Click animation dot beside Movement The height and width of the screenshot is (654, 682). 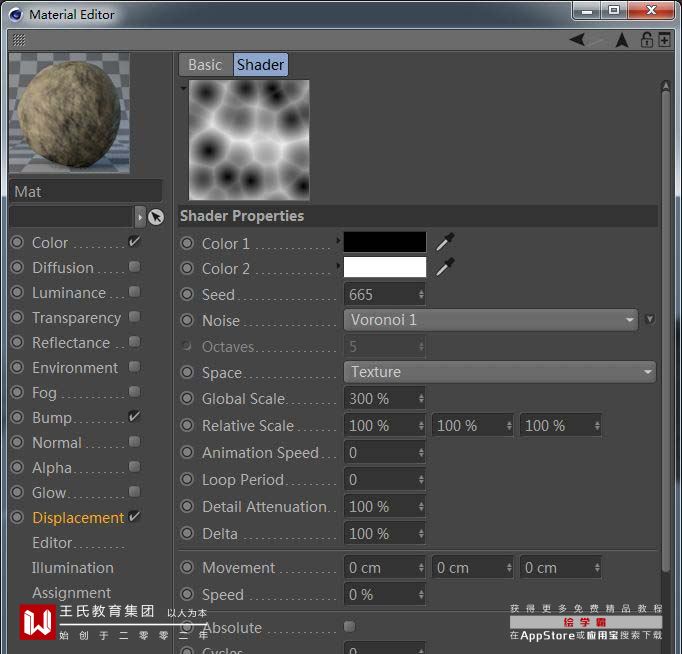coord(187,567)
